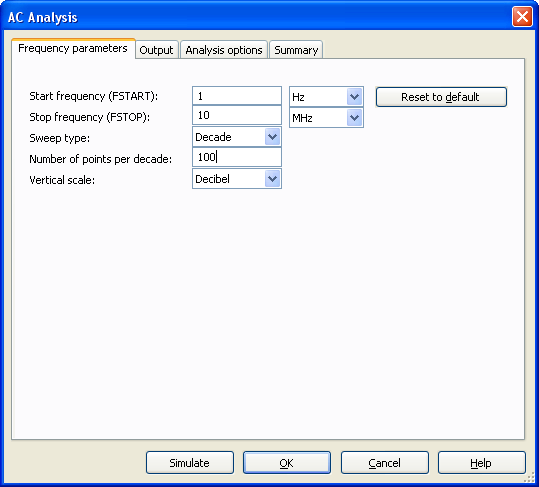The width and height of the screenshot is (539, 487).
Task: Click the Stop frequency input field
Action: click(x=237, y=115)
